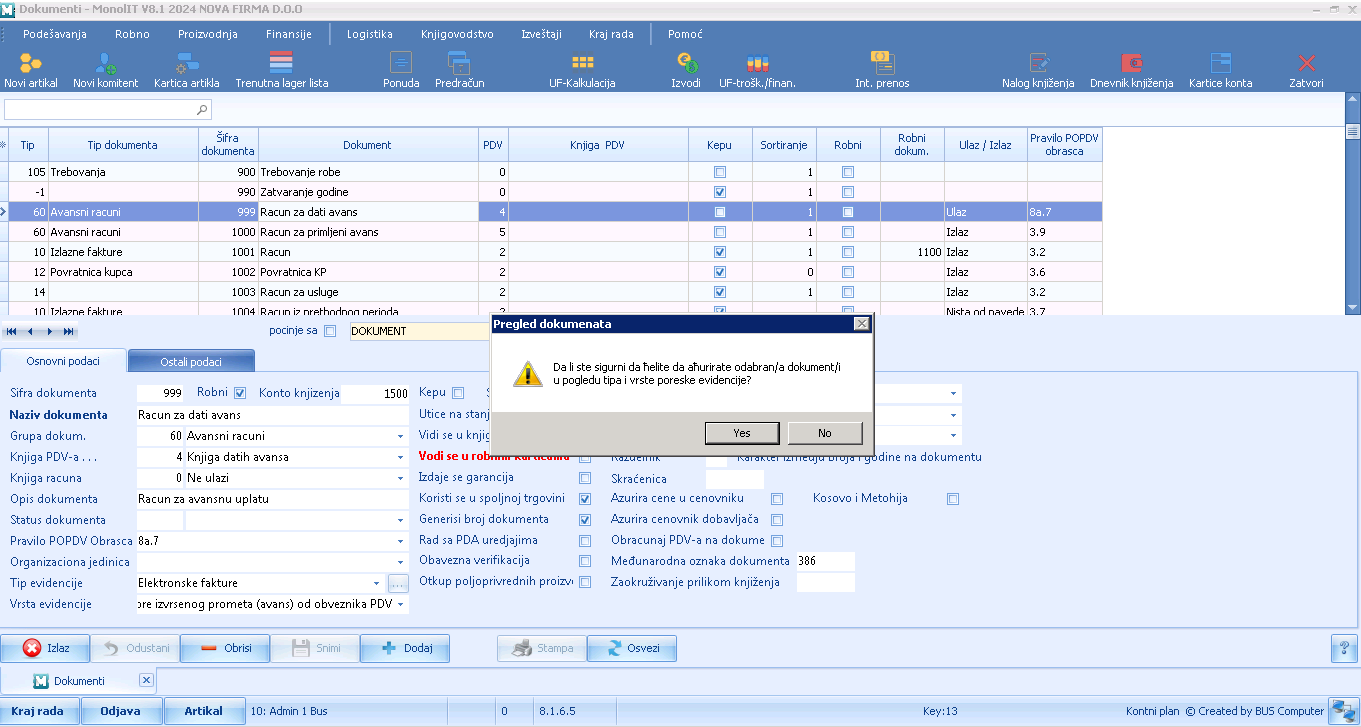Click the Izlaz button

coord(45,648)
